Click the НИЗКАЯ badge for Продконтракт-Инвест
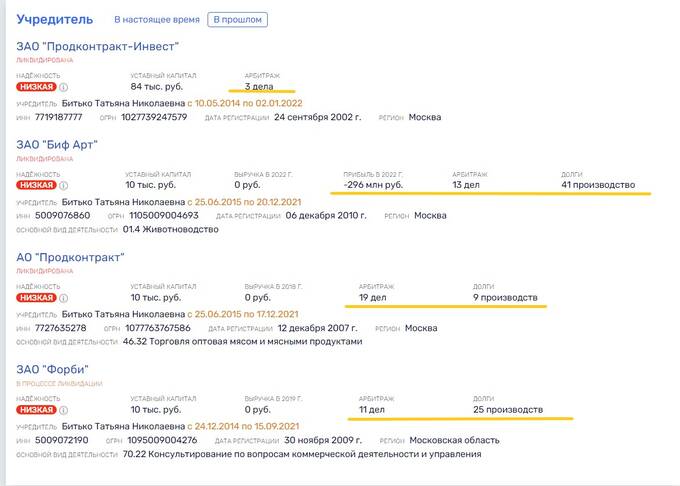Viewport: 680px width, 486px height. 36,87
